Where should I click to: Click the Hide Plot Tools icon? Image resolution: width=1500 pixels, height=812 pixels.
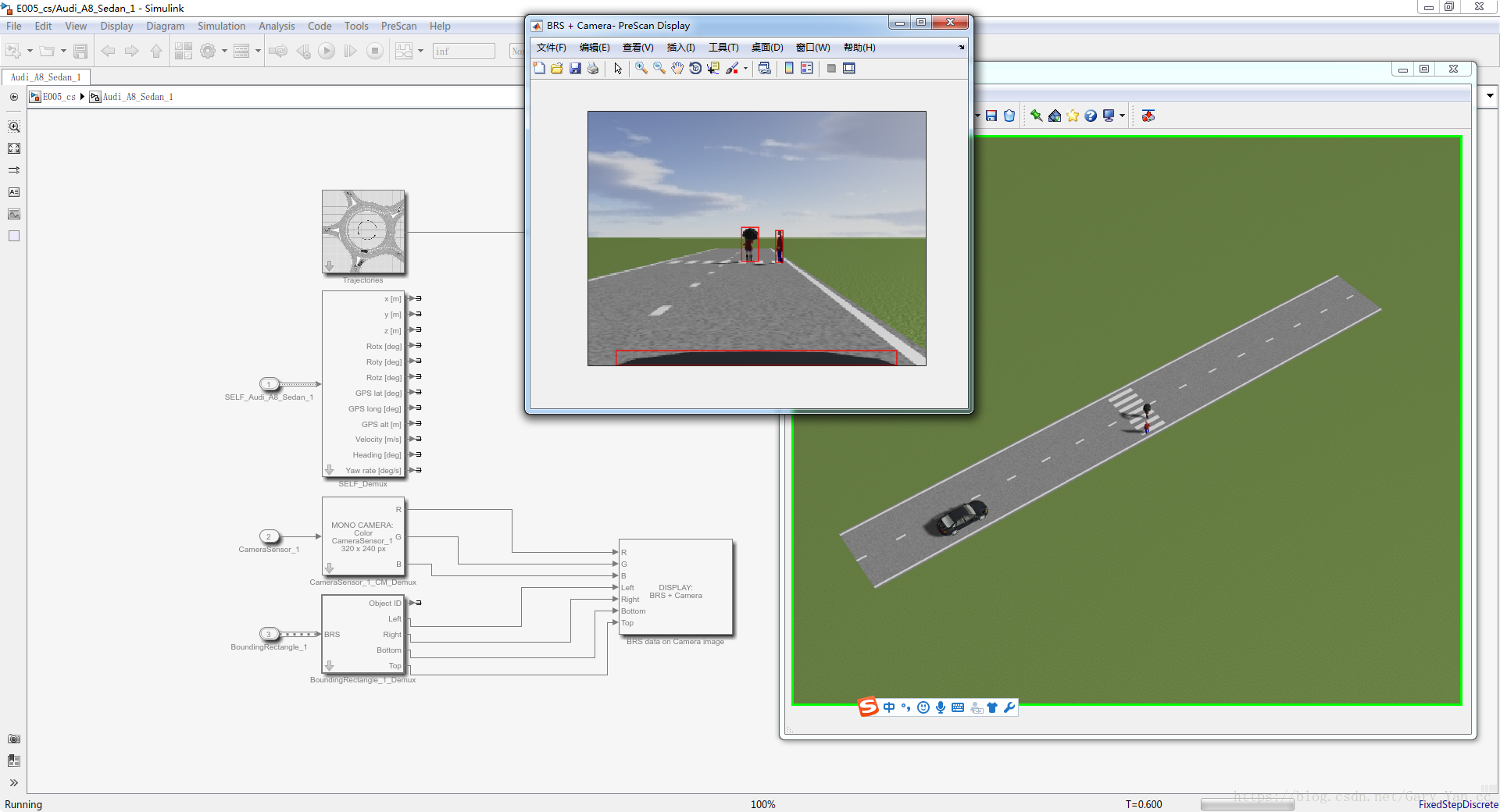pos(831,69)
